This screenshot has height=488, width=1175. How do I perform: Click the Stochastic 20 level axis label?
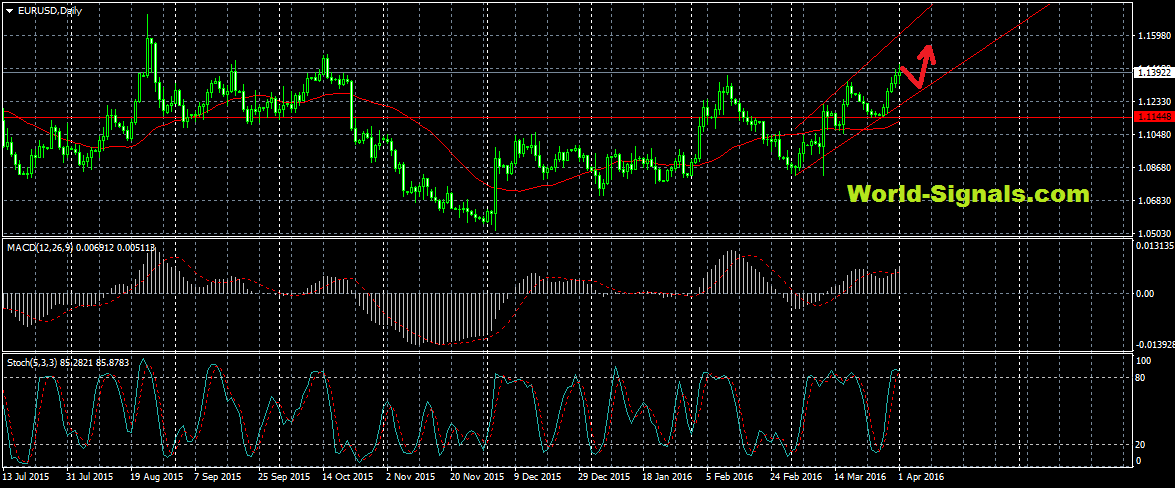tap(1144, 444)
